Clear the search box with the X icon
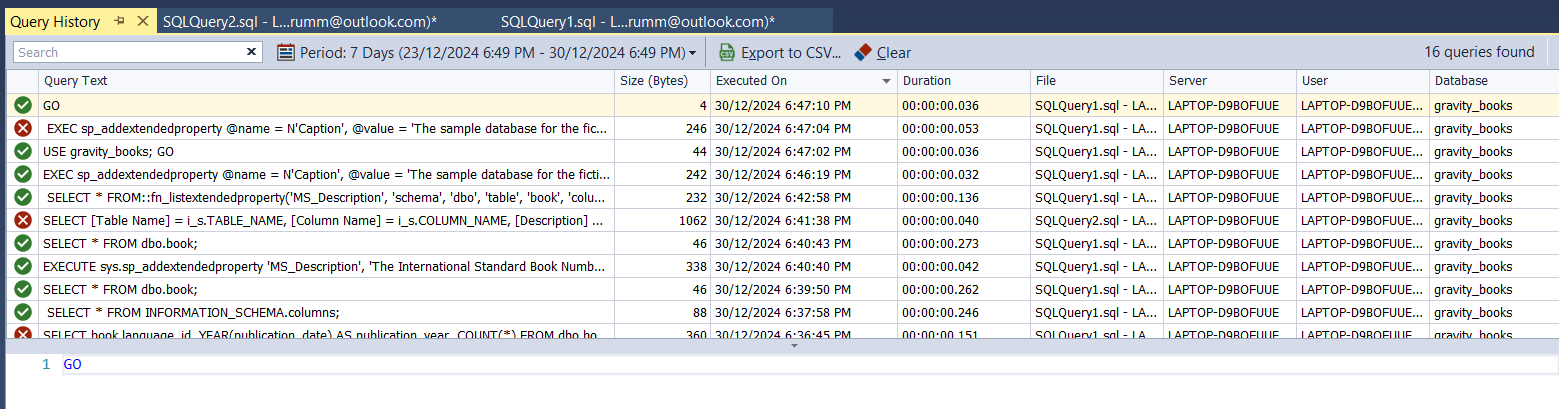The image size is (1559, 409). (252, 52)
